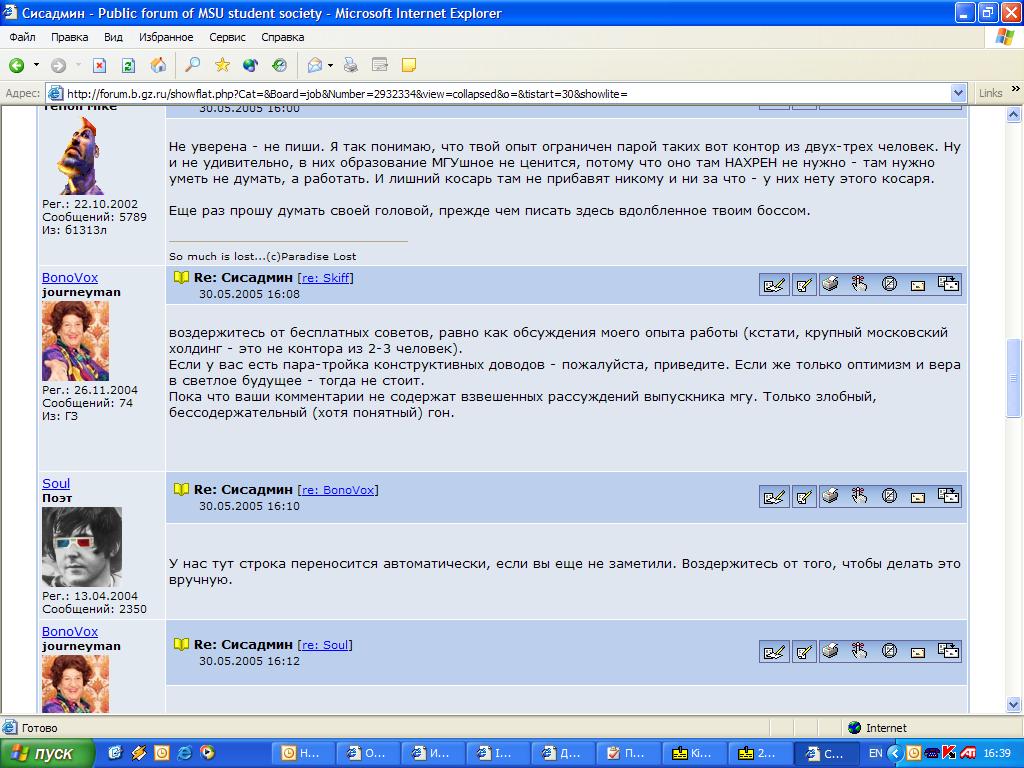Click the pointing hand icon on Soul's 16:10 post
The image size is (1024, 768).
point(859,496)
